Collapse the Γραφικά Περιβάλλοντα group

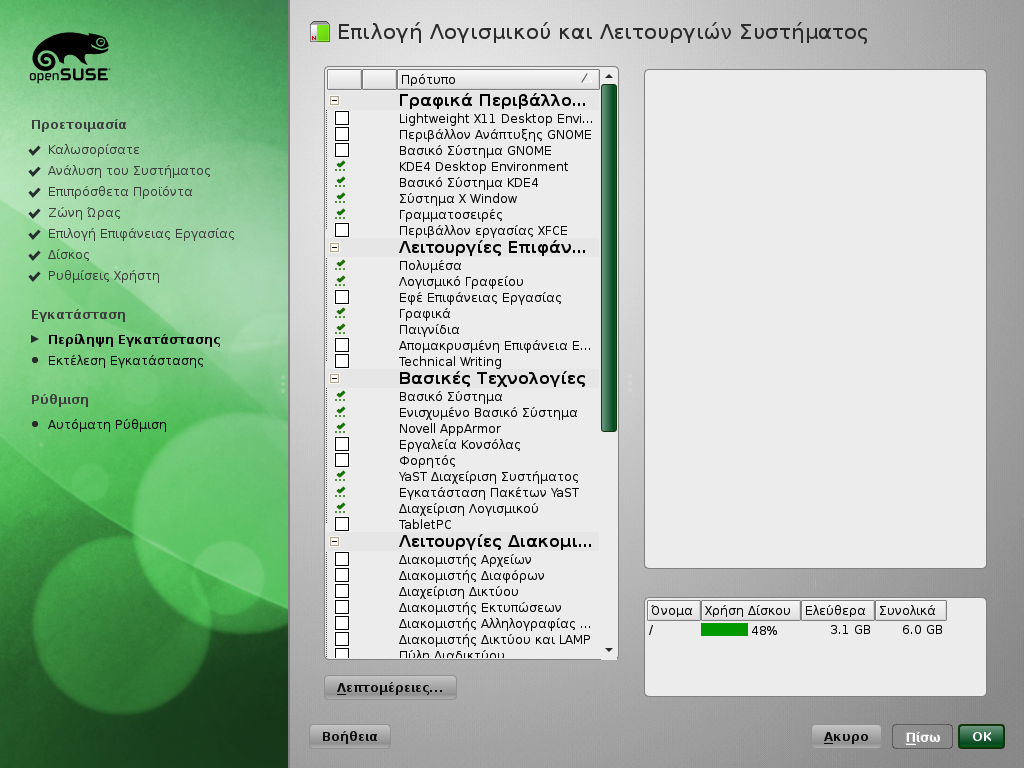point(334,101)
